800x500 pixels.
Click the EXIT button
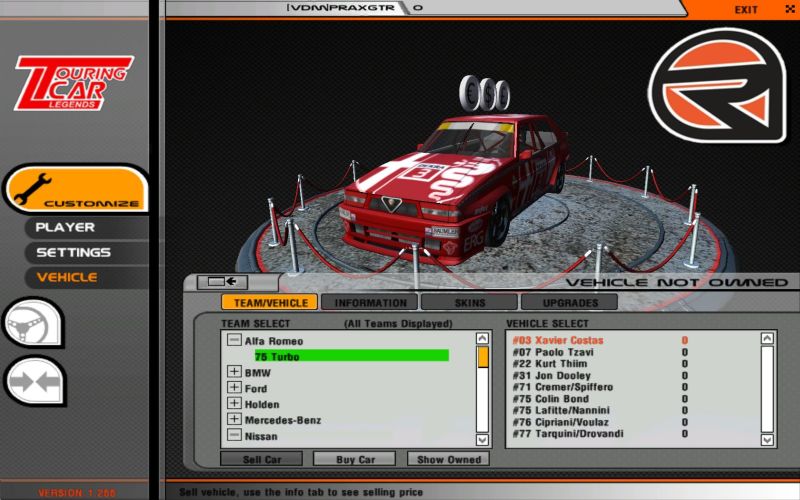745,10
